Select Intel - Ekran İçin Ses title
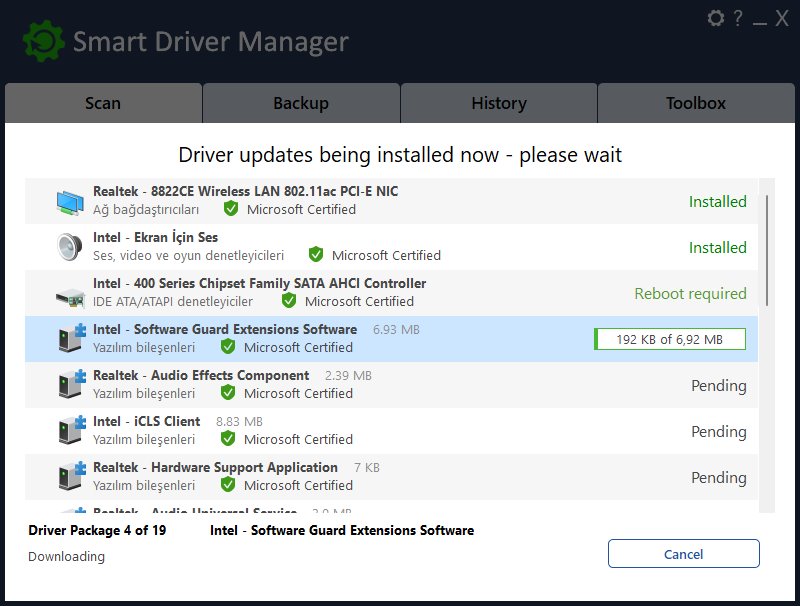 [x=155, y=237]
